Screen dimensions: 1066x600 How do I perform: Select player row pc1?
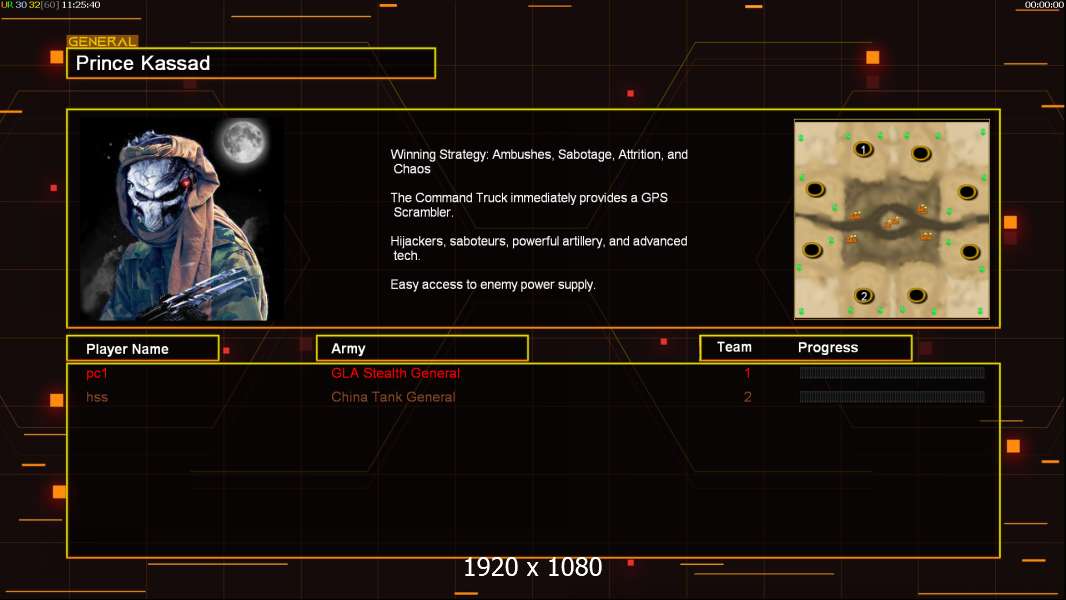point(533,373)
